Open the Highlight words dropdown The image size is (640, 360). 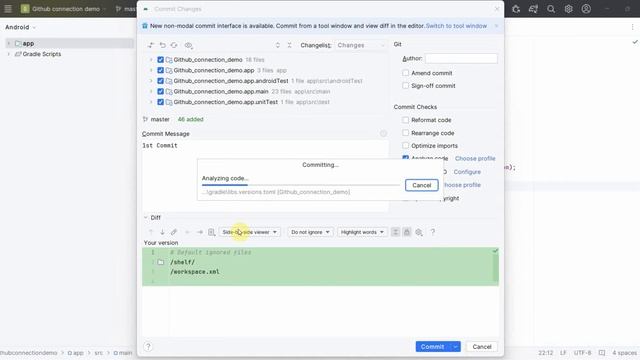pyautogui.click(x=362, y=232)
